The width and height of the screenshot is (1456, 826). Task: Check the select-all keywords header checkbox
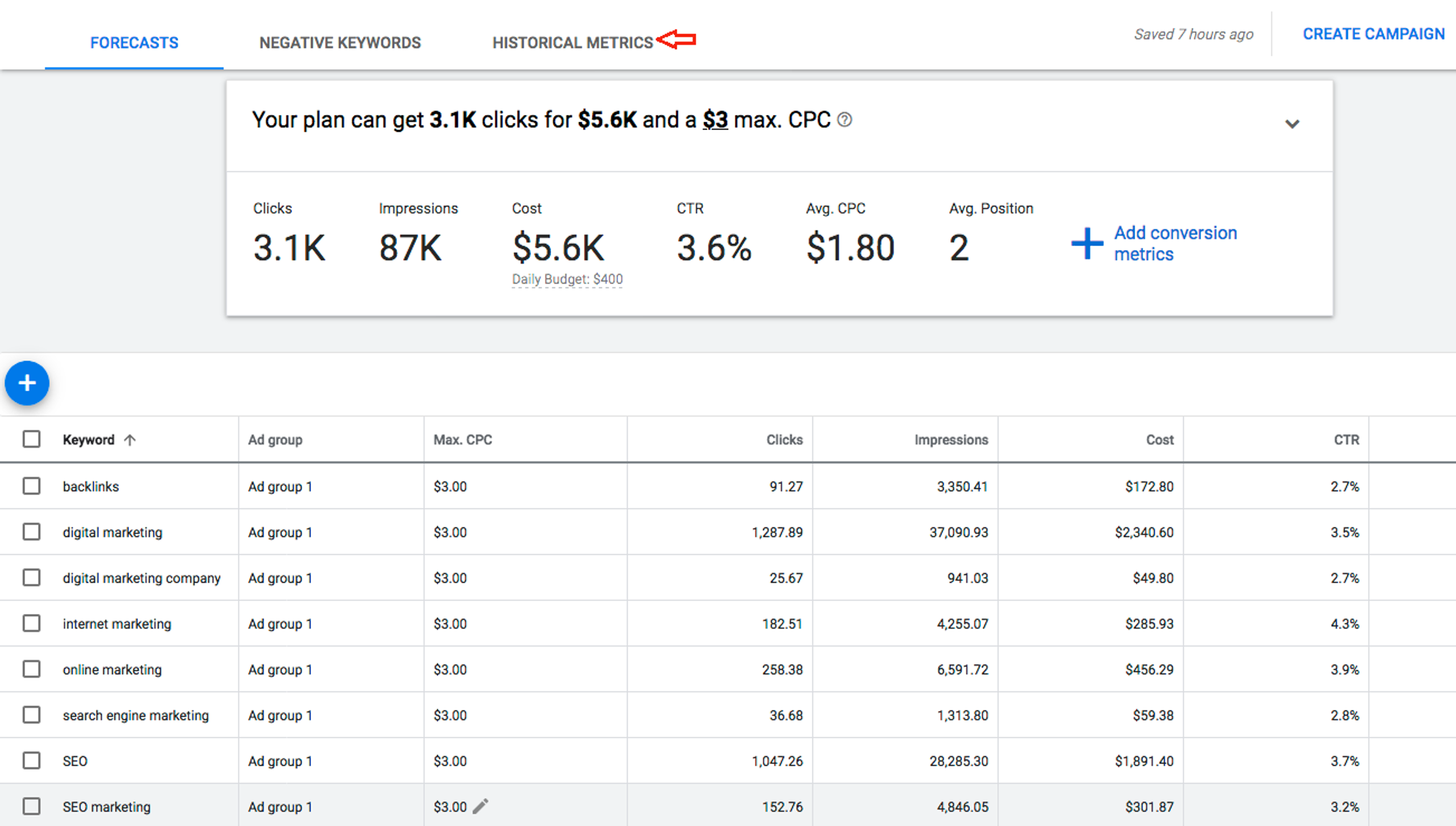(x=31, y=439)
